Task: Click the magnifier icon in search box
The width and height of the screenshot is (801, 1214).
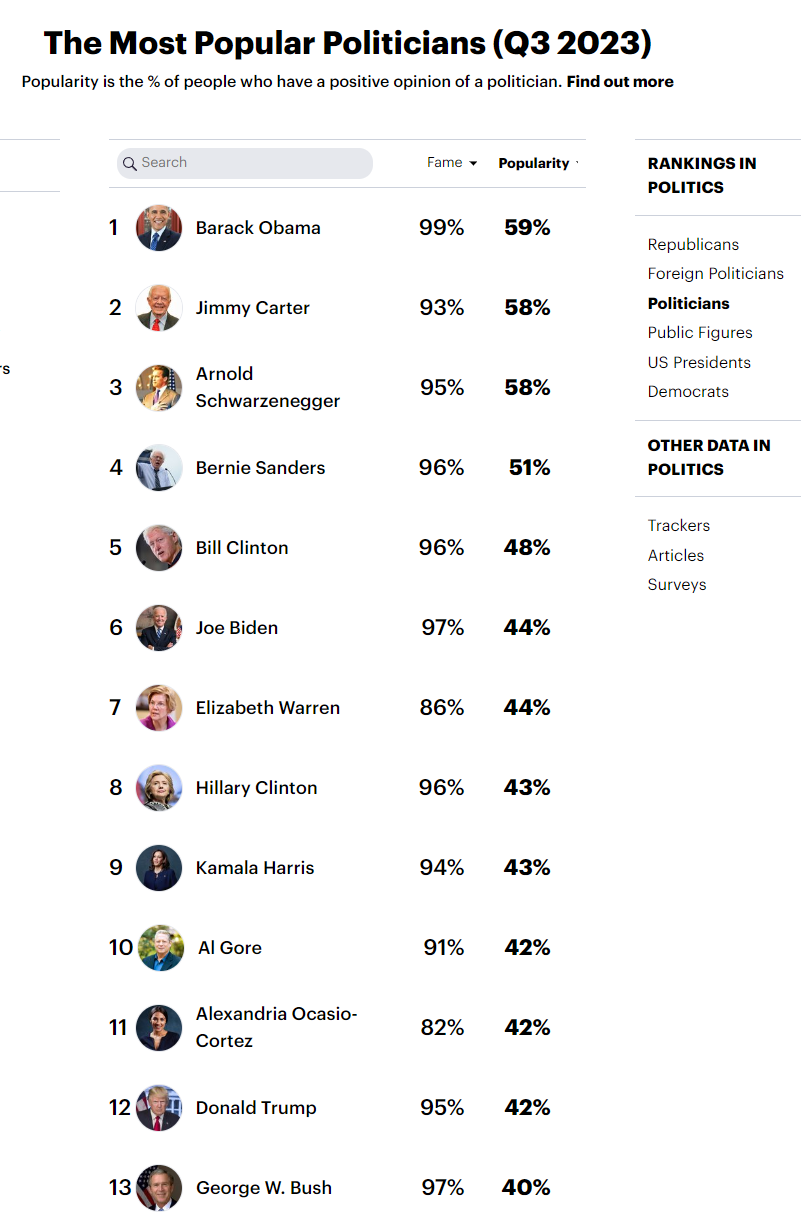Action: 130,163
